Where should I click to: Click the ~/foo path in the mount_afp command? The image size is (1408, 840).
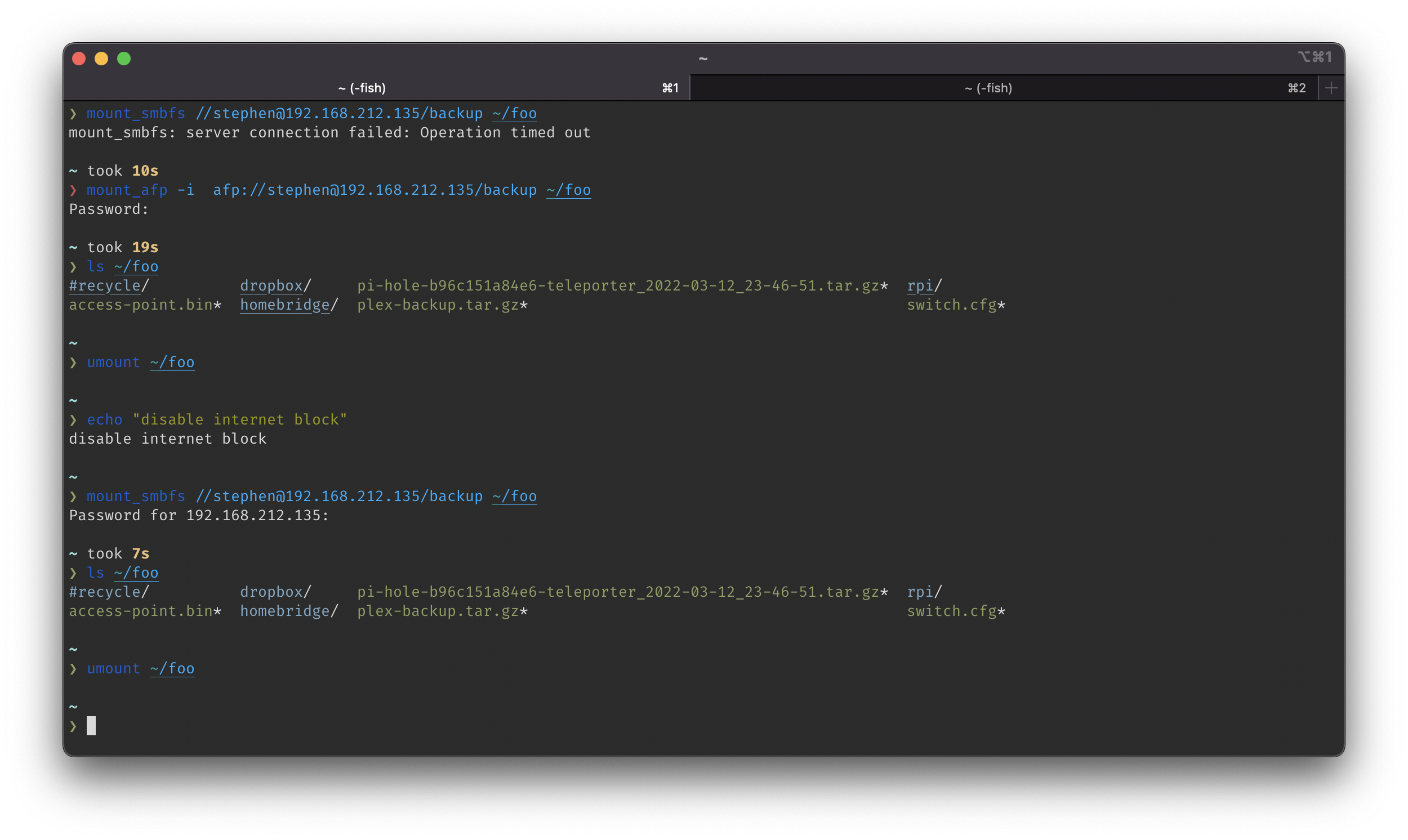568,190
